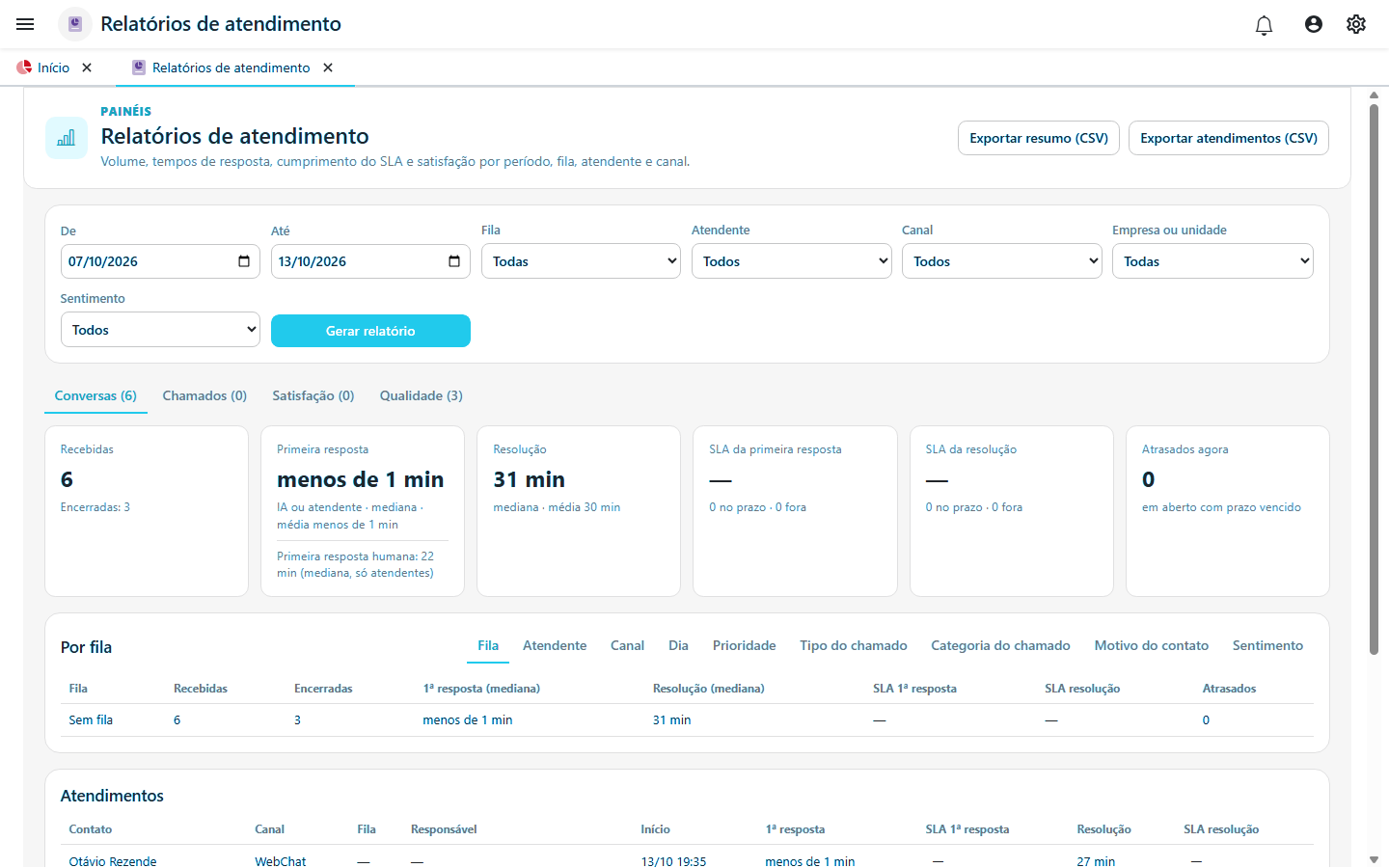Select the Prioridade breakdown tab

(x=745, y=646)
